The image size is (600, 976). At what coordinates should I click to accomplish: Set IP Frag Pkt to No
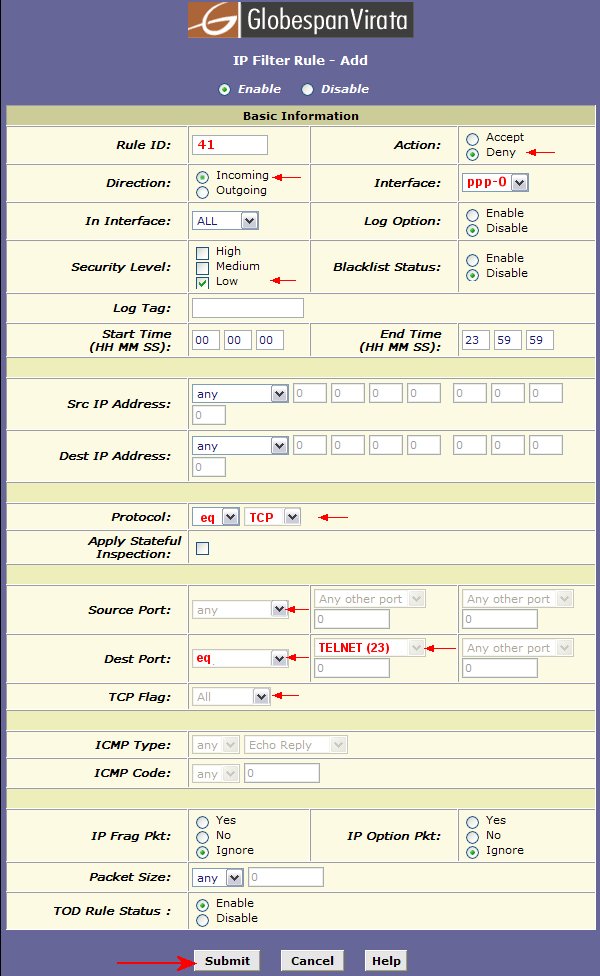pos(202,837)
